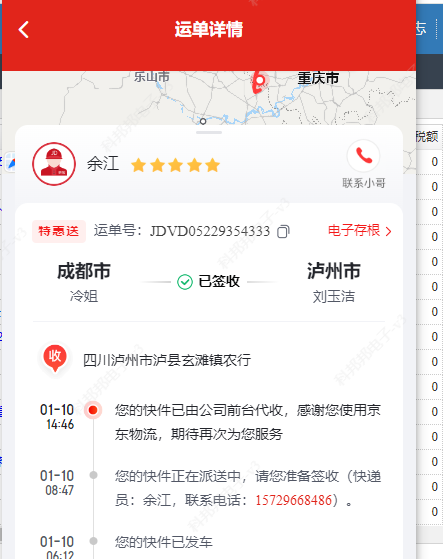The height and width of the screenshot is (559, 443).
Task: Copy the waybill number JDVD05229354333
Action: [x=284, y=232]
